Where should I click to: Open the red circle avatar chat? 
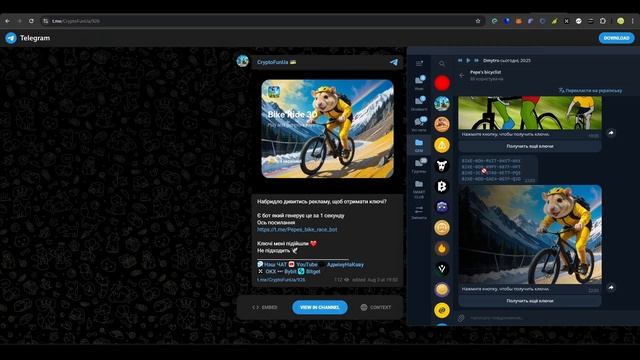pyautogui.click(x=442, y=83)
